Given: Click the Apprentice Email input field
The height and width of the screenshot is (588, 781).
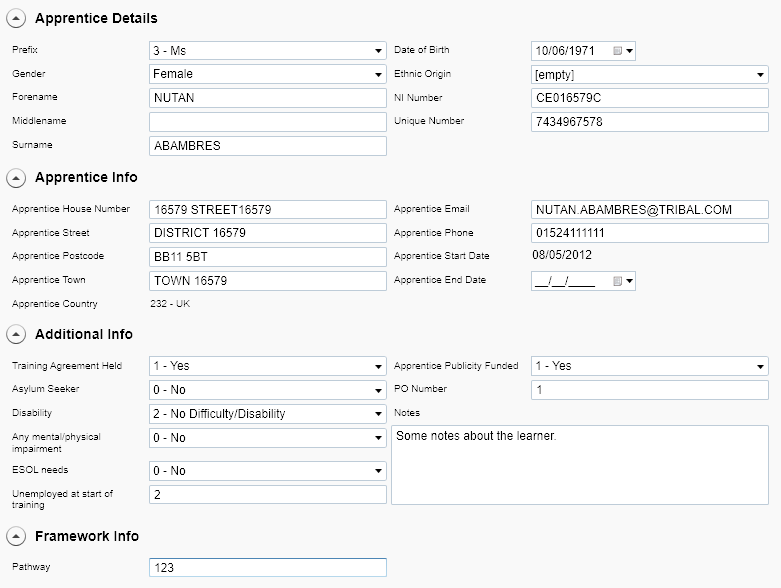Looking at the screenshot, I should click(x=649, y=210).
